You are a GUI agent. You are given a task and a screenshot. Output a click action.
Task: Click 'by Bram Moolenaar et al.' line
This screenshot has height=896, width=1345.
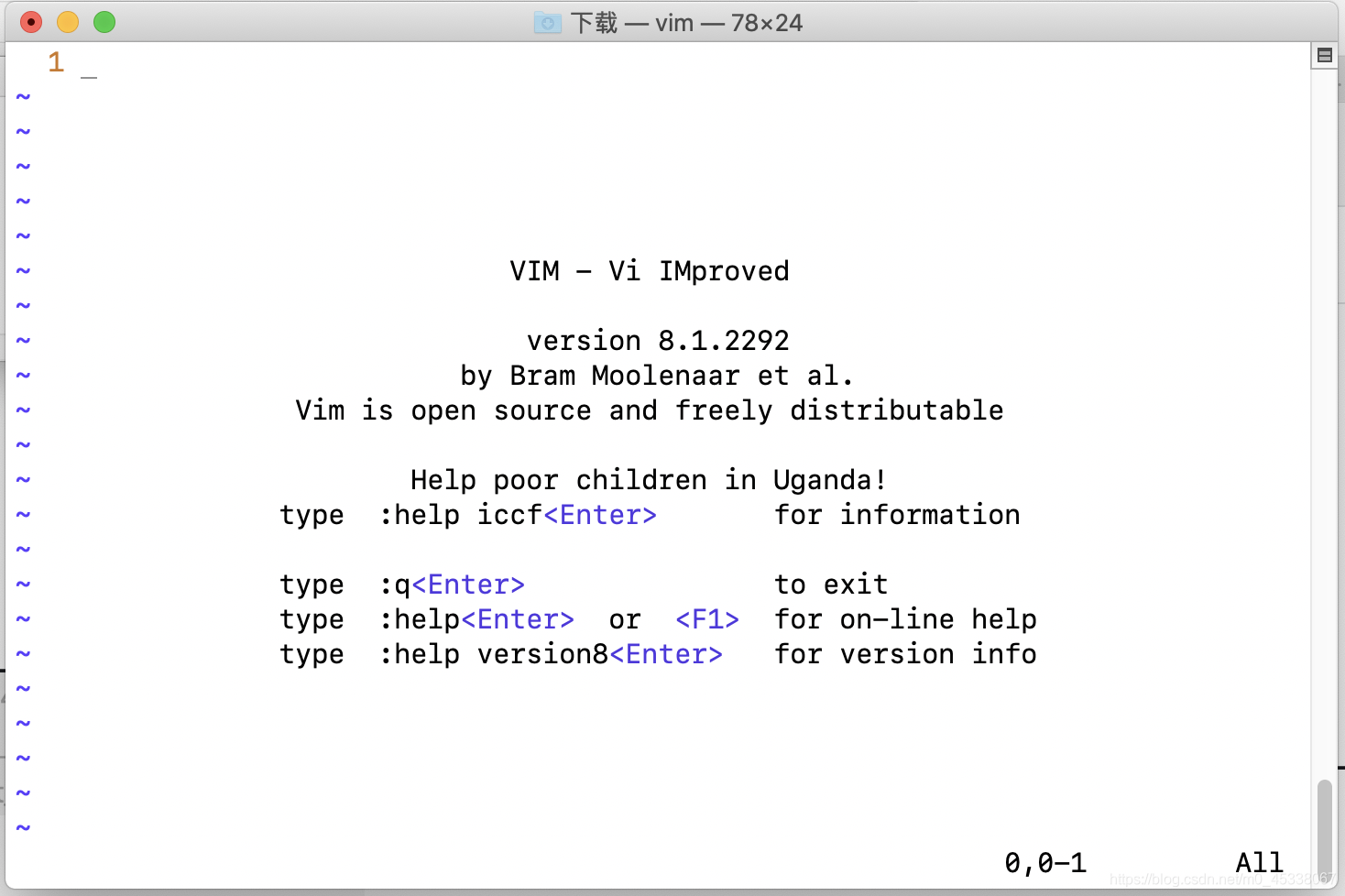coord(657,376)
